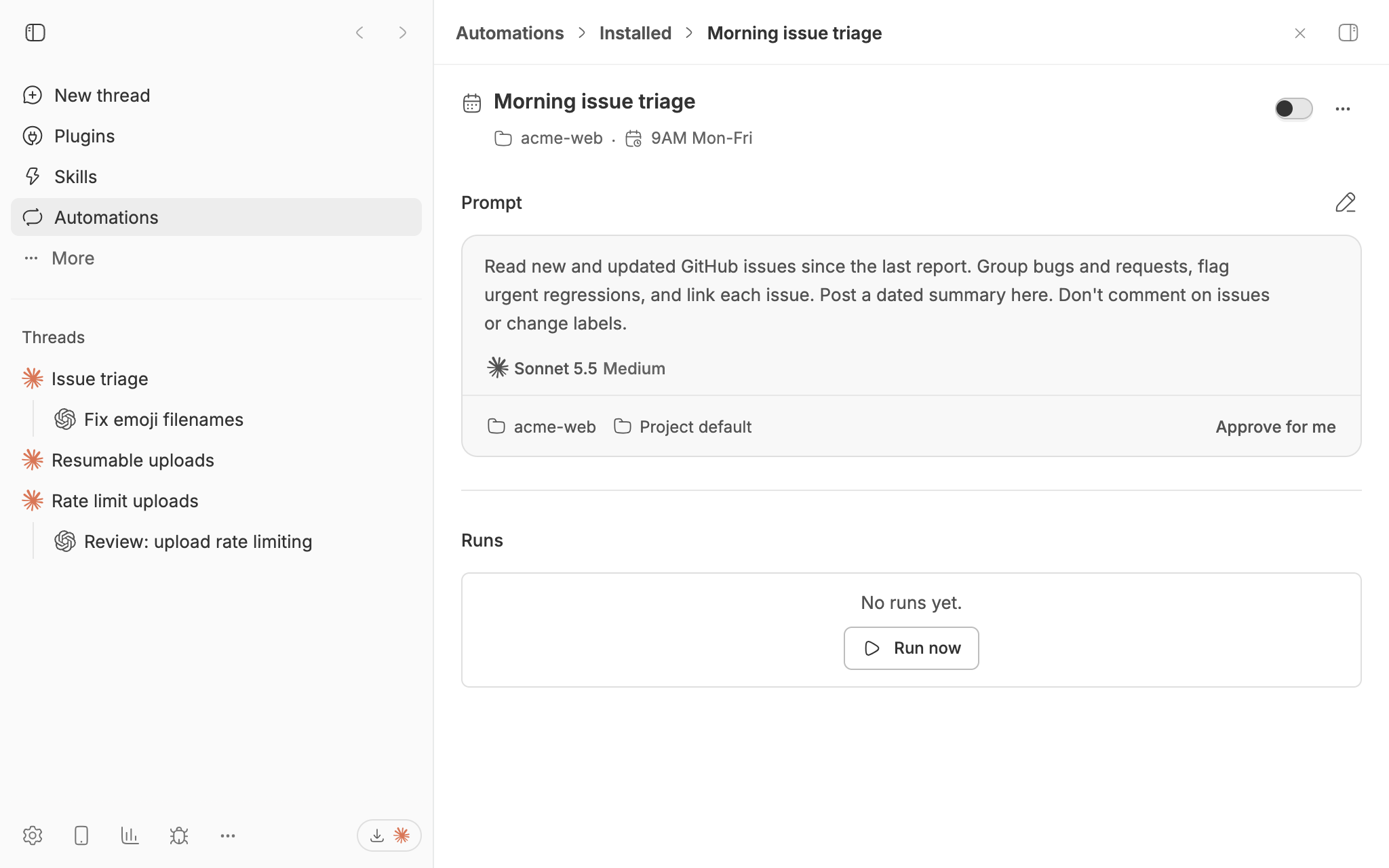Image resolution: width=1389 pixels, height=868 pixels.
Task: Open Review: upload rate limiting subthread
Action: [198, 541]
